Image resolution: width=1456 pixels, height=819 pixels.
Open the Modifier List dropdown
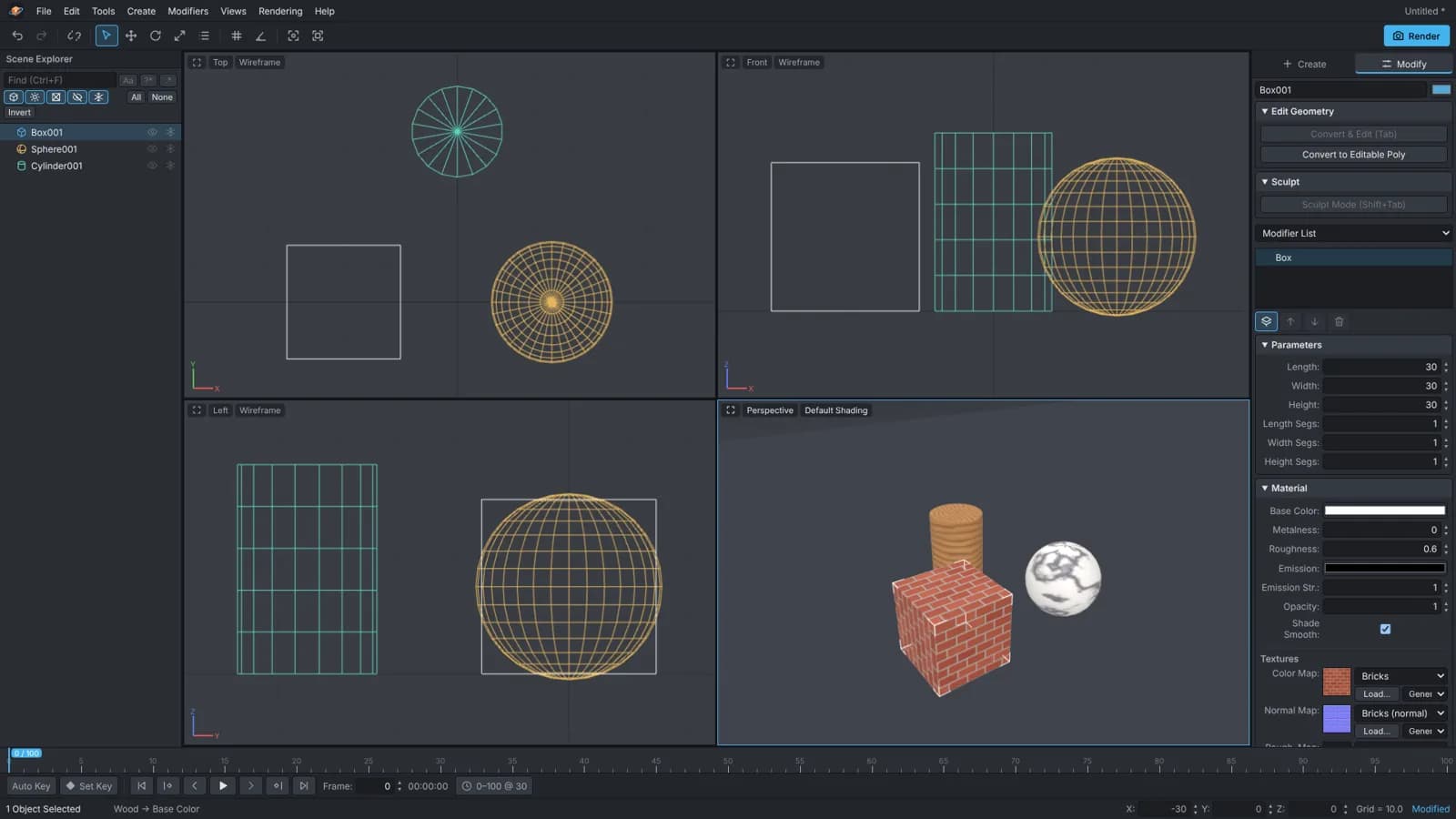click(x=1354, y=233)
